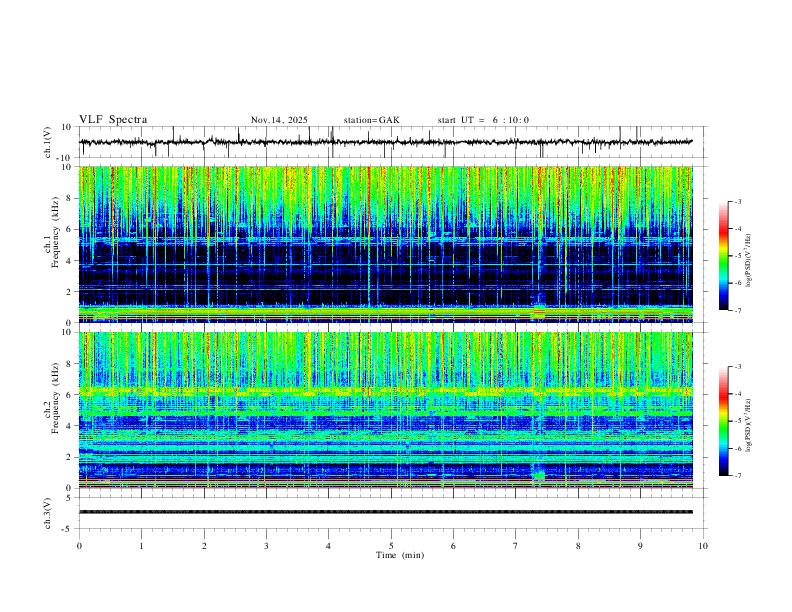This screenshot has height=612, width=792.
Task: Click the ch.2 "Frequency (kHz)" axis label
Action: click(x=55, y=398)
